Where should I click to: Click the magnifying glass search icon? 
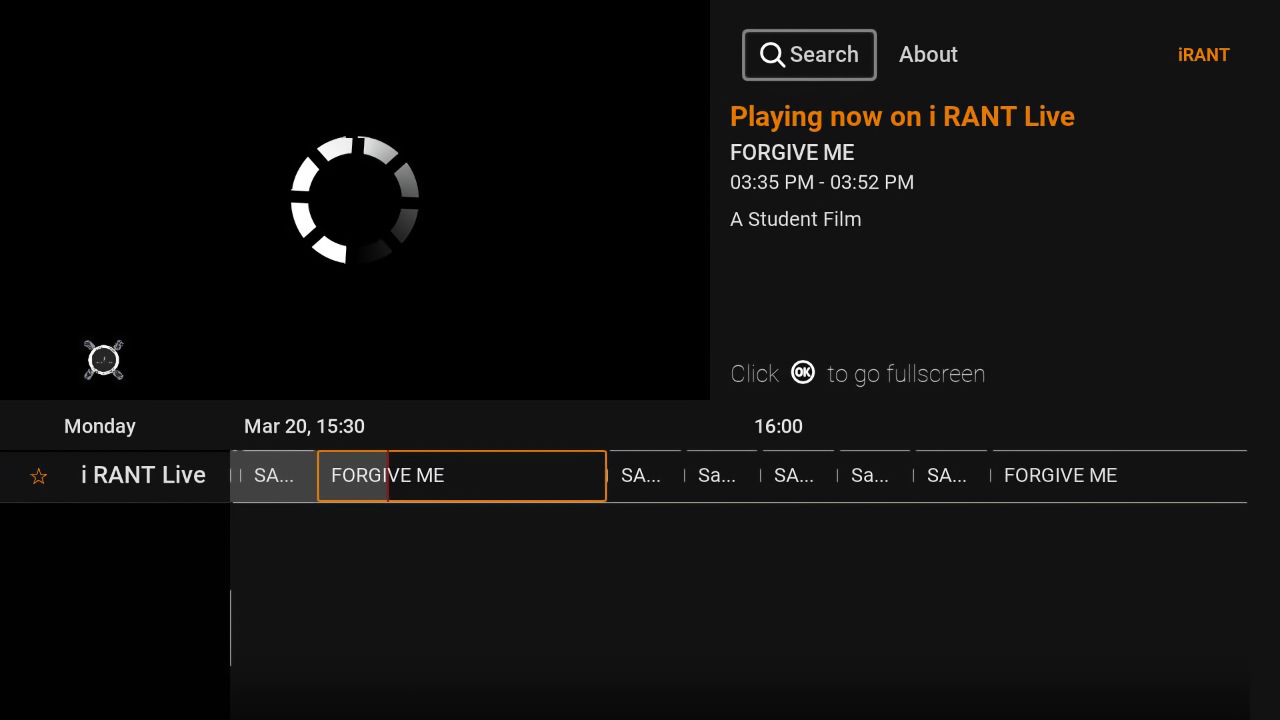[772, 54]
